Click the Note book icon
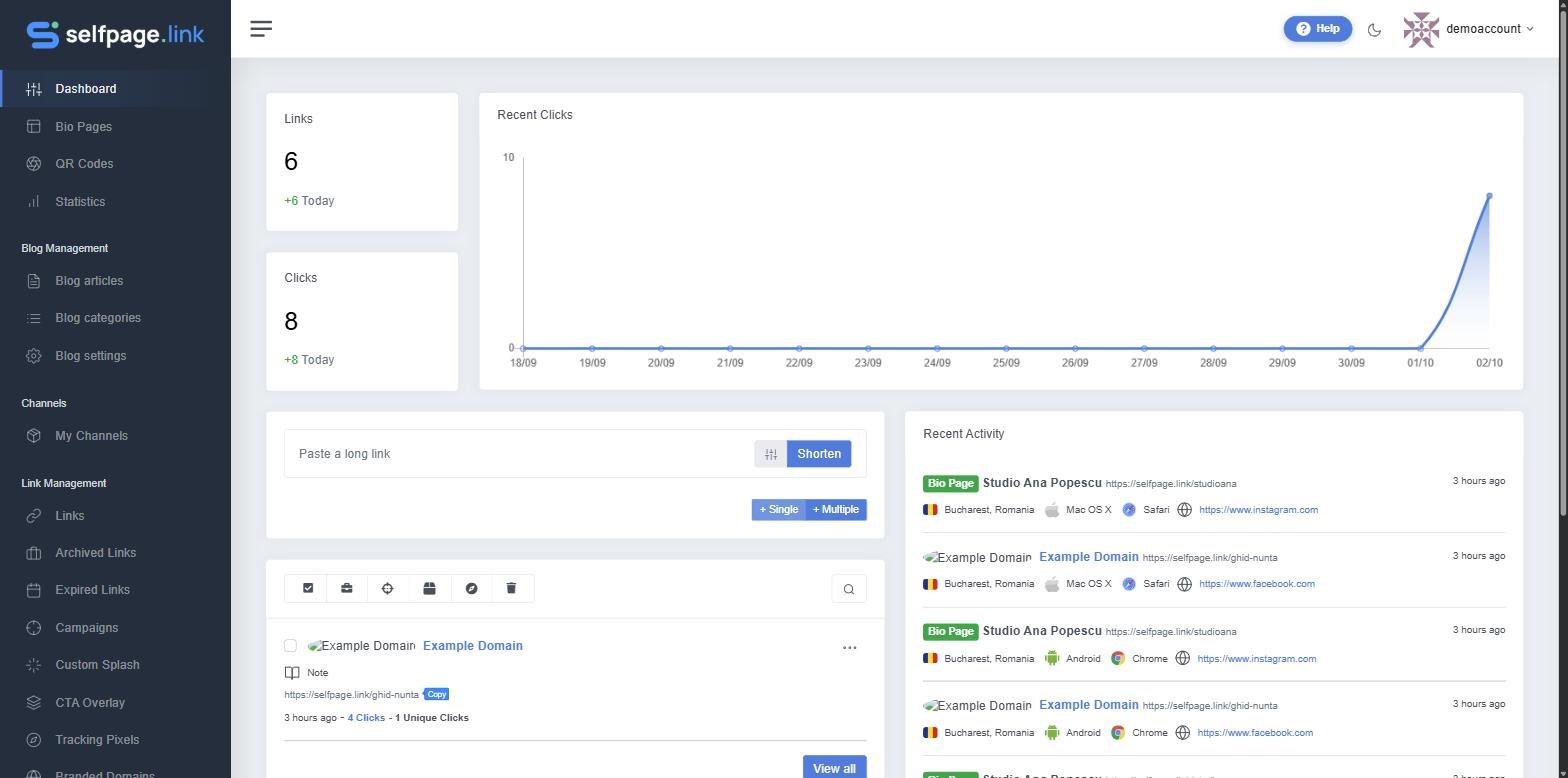 (292, 673)
